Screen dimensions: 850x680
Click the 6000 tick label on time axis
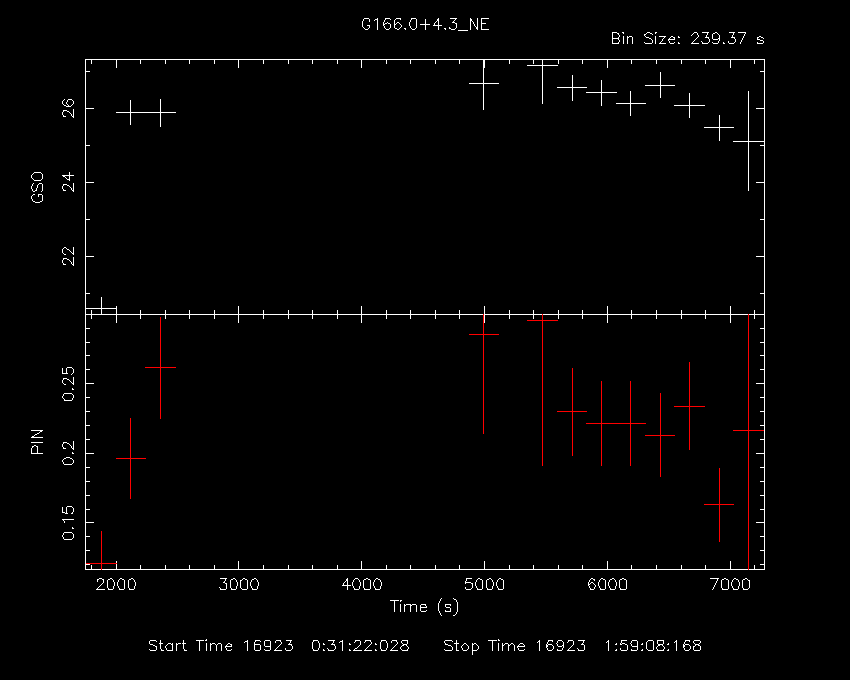pyautogui.click(x=607, y=585)
